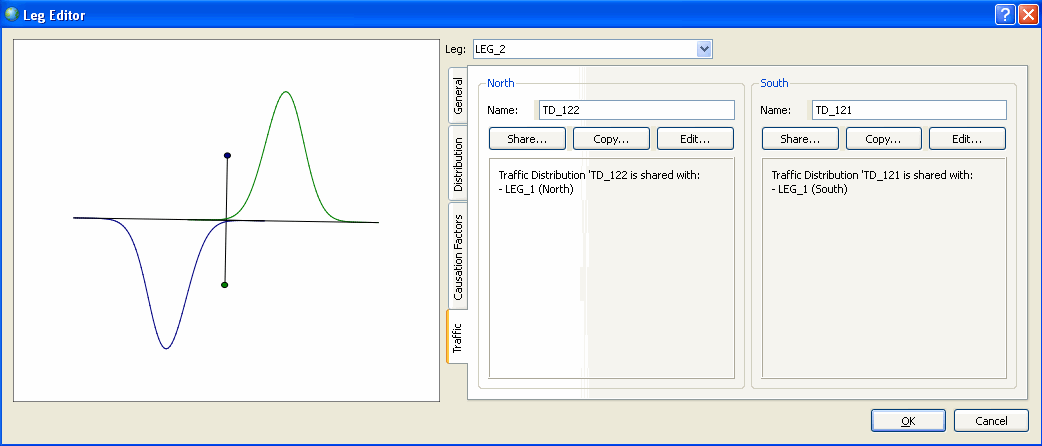The height and width of the screenshot is (446, 1042).
Task: Select the Traffic tab
Action: point(457,336)
